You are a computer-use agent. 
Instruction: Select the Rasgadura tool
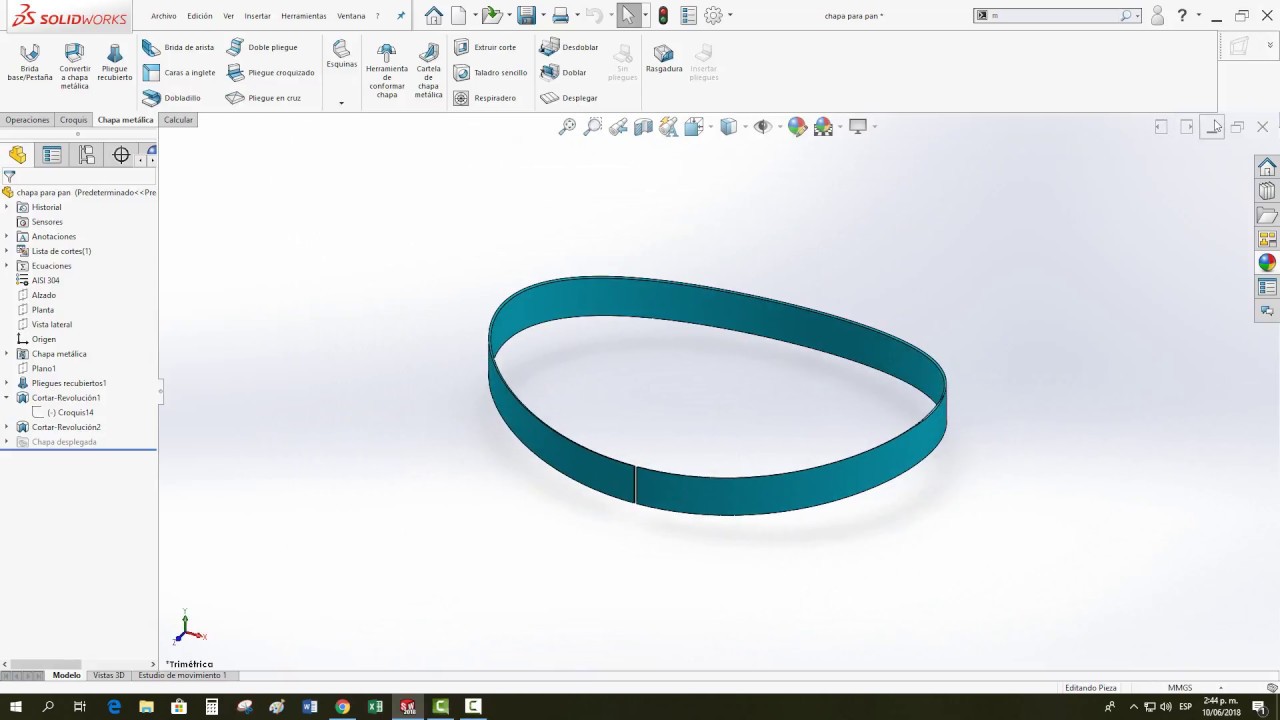tap(664, 58)
